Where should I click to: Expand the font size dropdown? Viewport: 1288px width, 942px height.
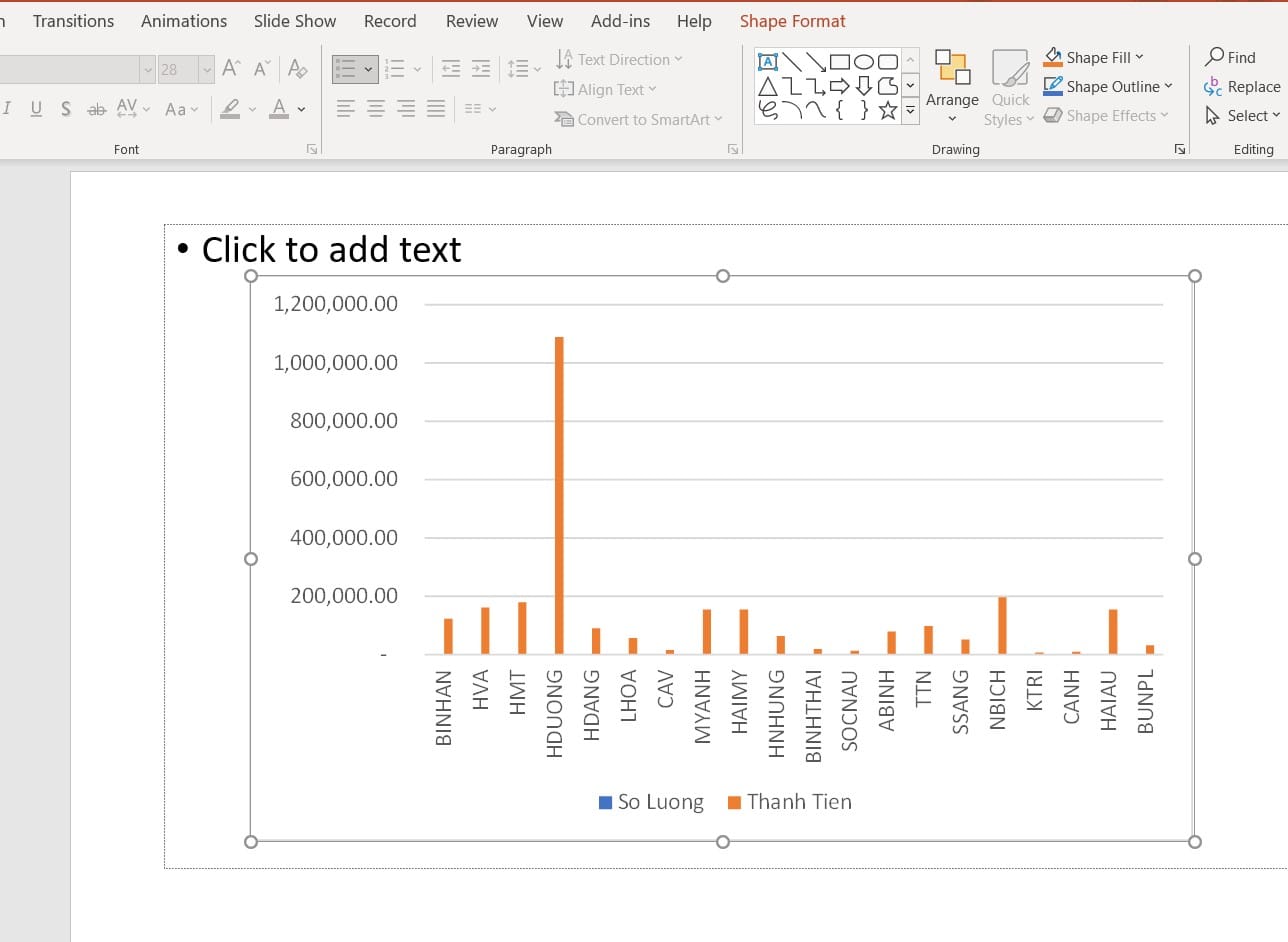206,69
